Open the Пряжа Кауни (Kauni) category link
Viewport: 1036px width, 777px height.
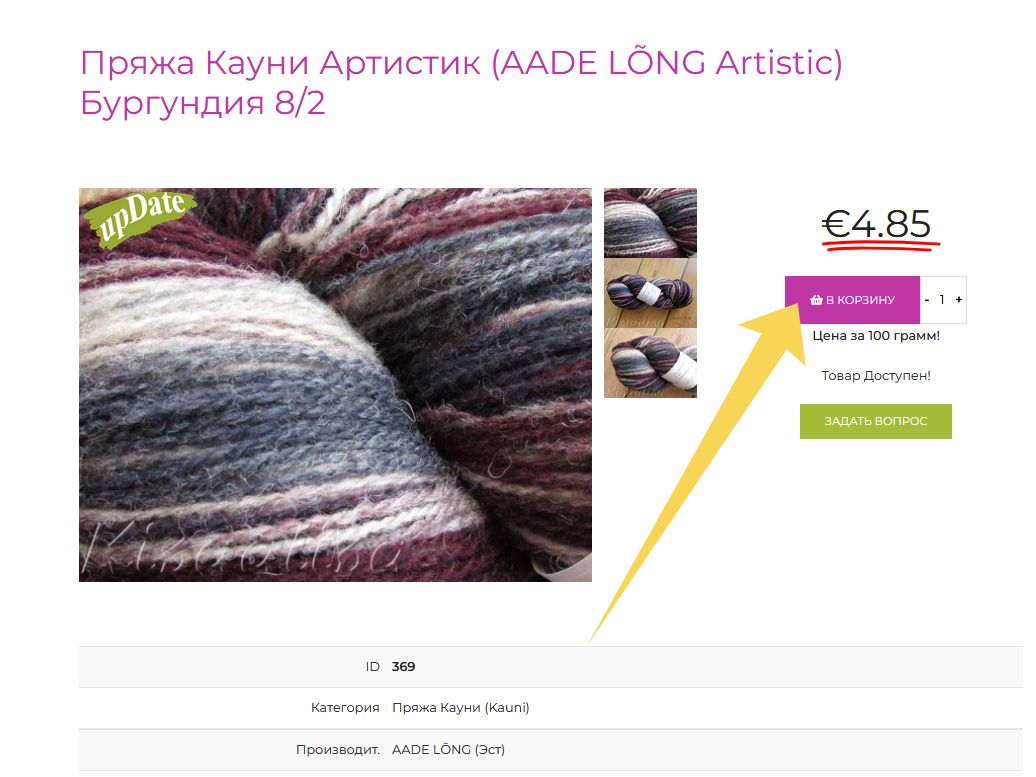461,708
